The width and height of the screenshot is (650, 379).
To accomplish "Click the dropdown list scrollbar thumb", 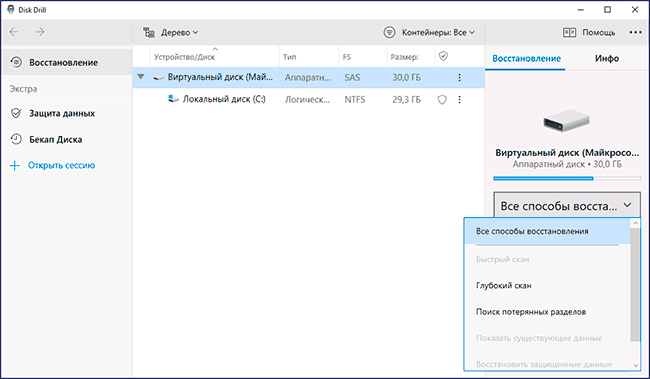I will [635, 284].
